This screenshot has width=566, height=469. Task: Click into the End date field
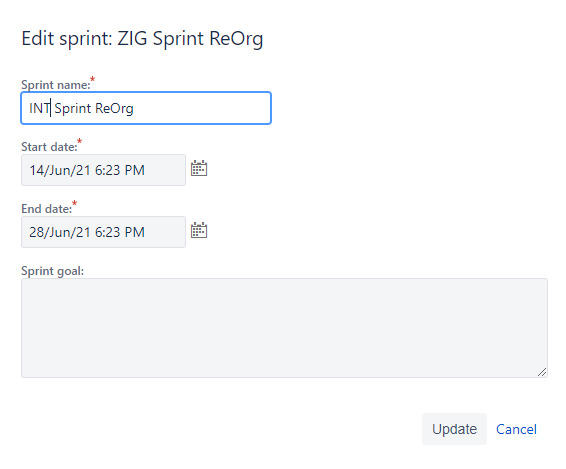coord(103,232)
